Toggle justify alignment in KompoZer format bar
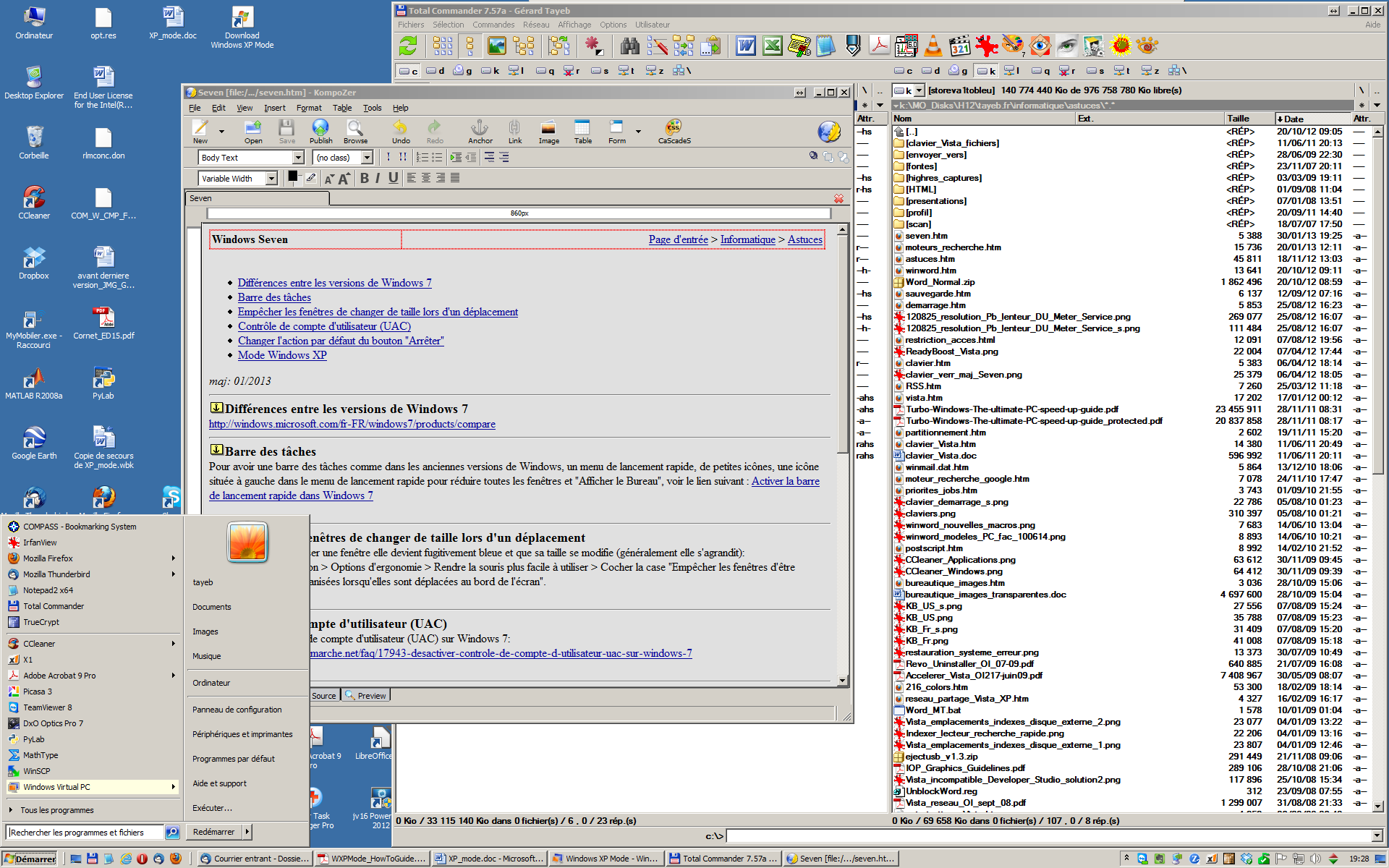The width and height of the screenshot is (1389, 868). pos(454,178)
